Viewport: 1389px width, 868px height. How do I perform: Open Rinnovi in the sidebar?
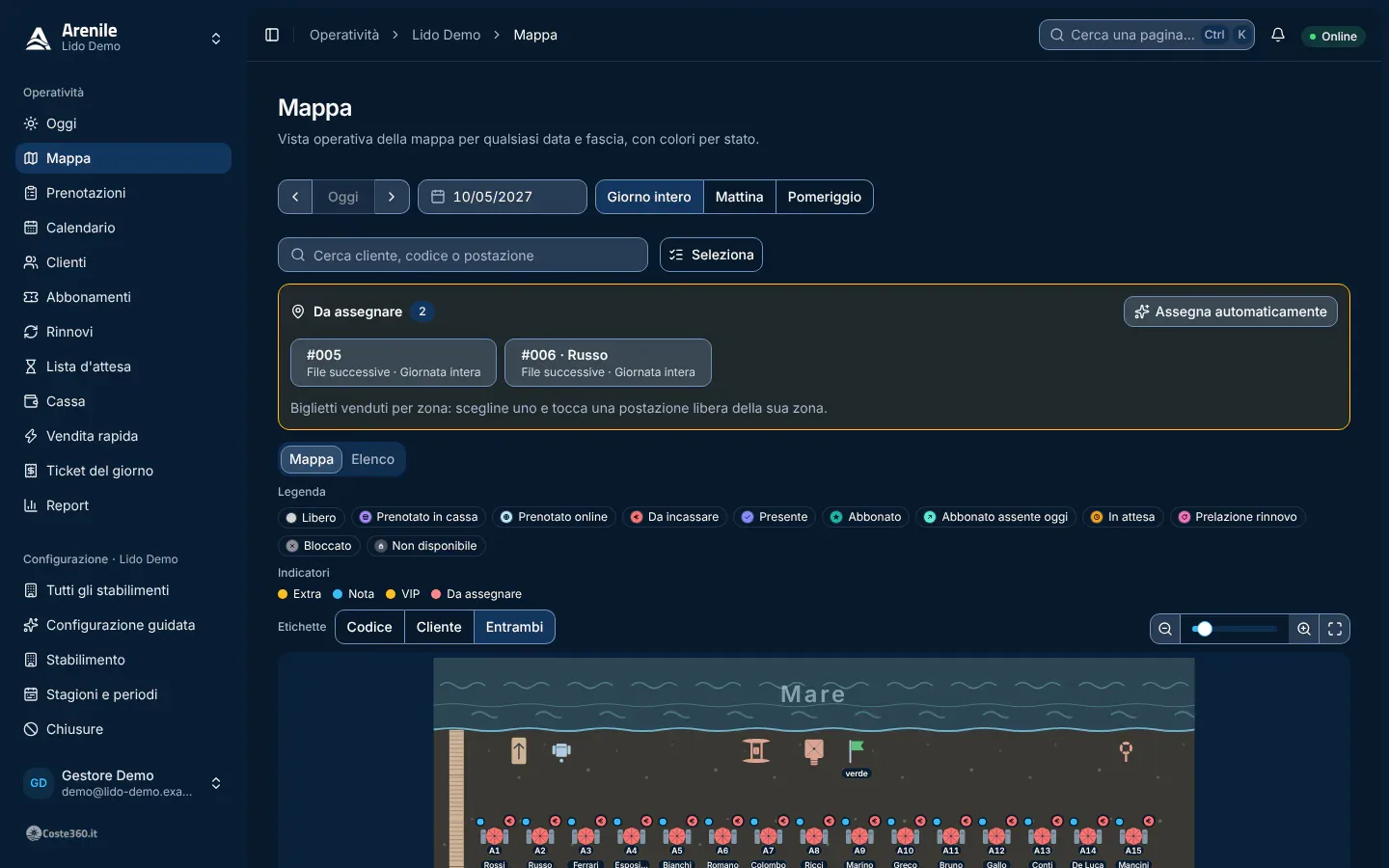123,332
